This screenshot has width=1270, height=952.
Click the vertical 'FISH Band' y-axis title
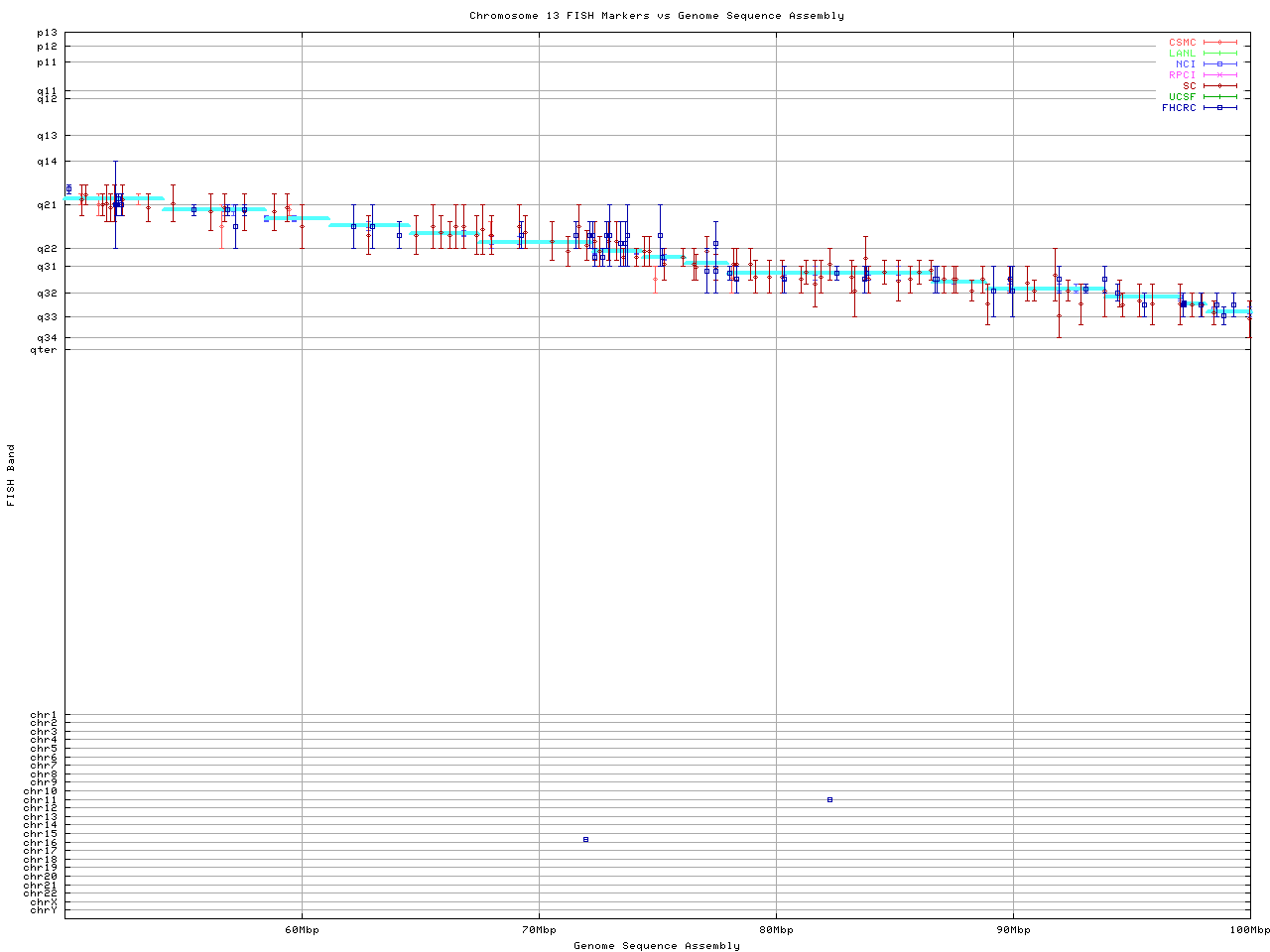point(11,475)
